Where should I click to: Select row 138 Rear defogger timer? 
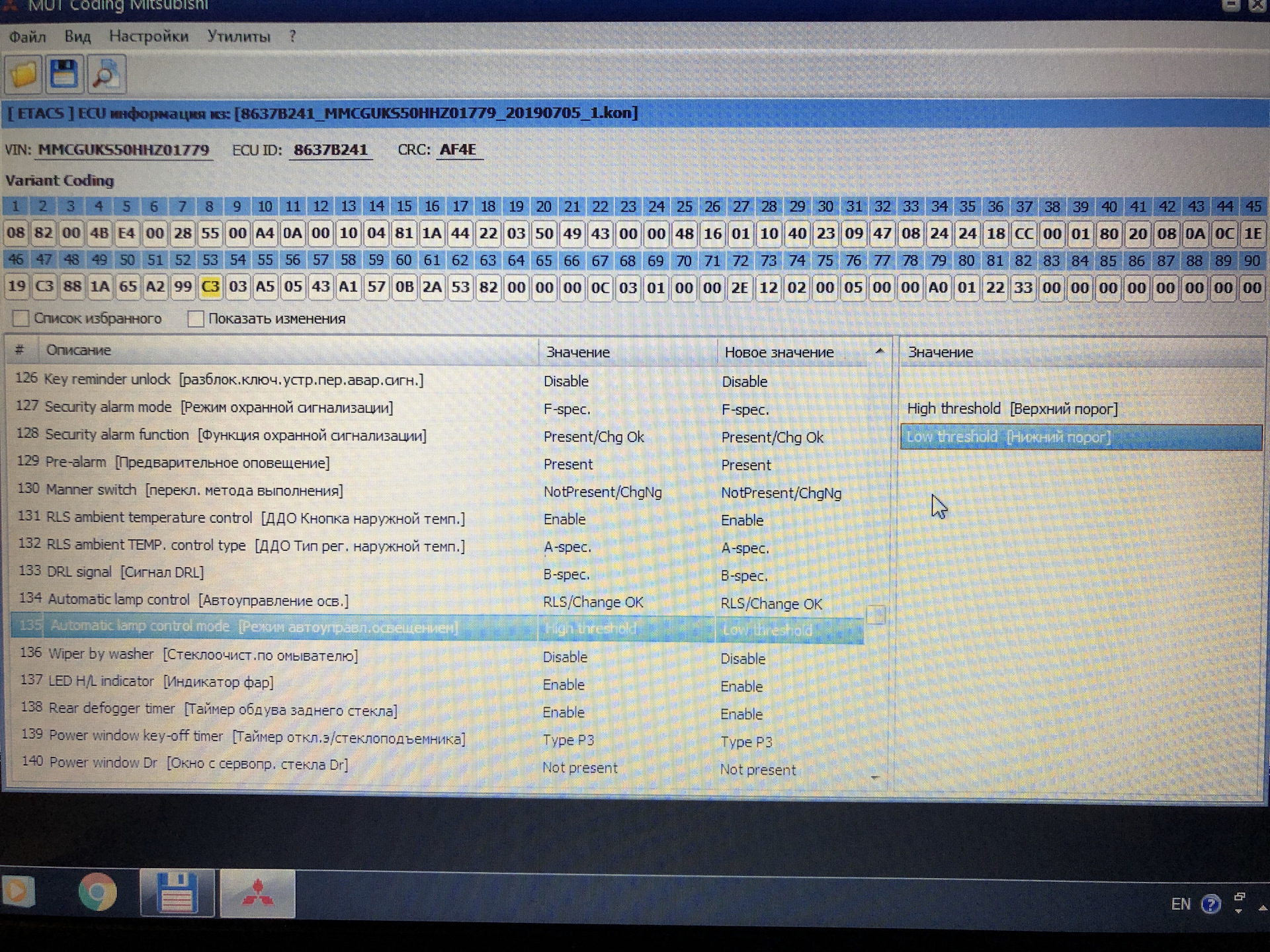437,711
